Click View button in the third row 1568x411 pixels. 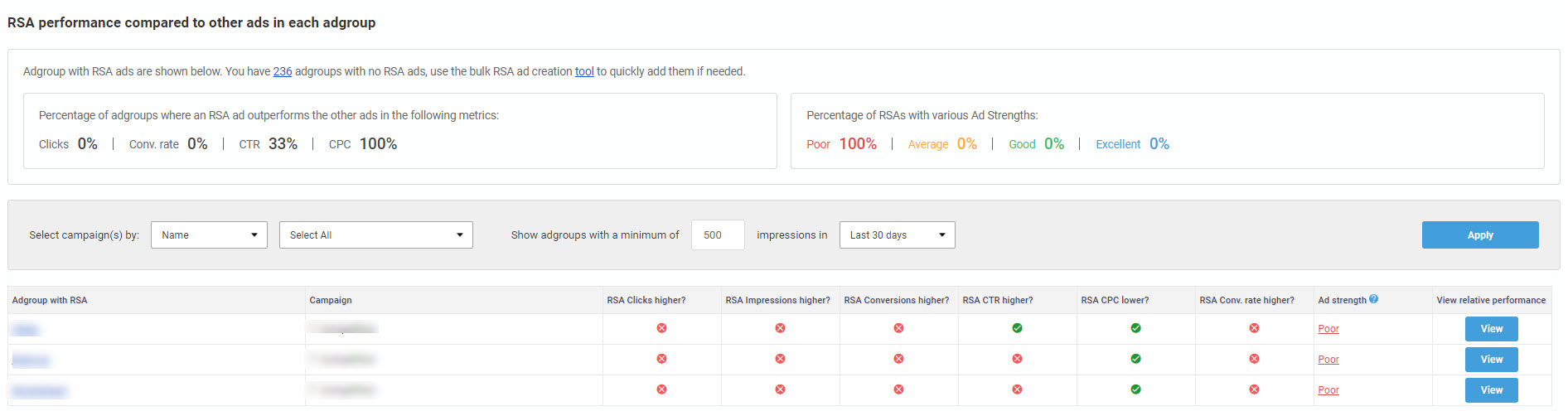[1491, 390]
